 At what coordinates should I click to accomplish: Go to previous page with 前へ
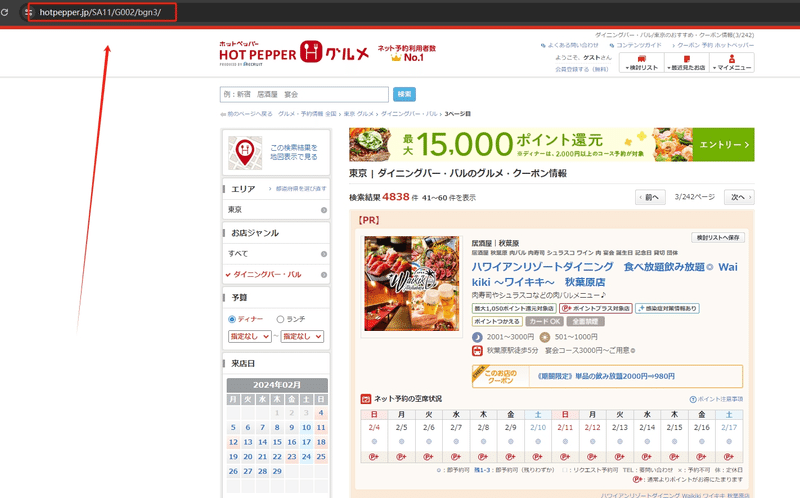tap(650, 197)
